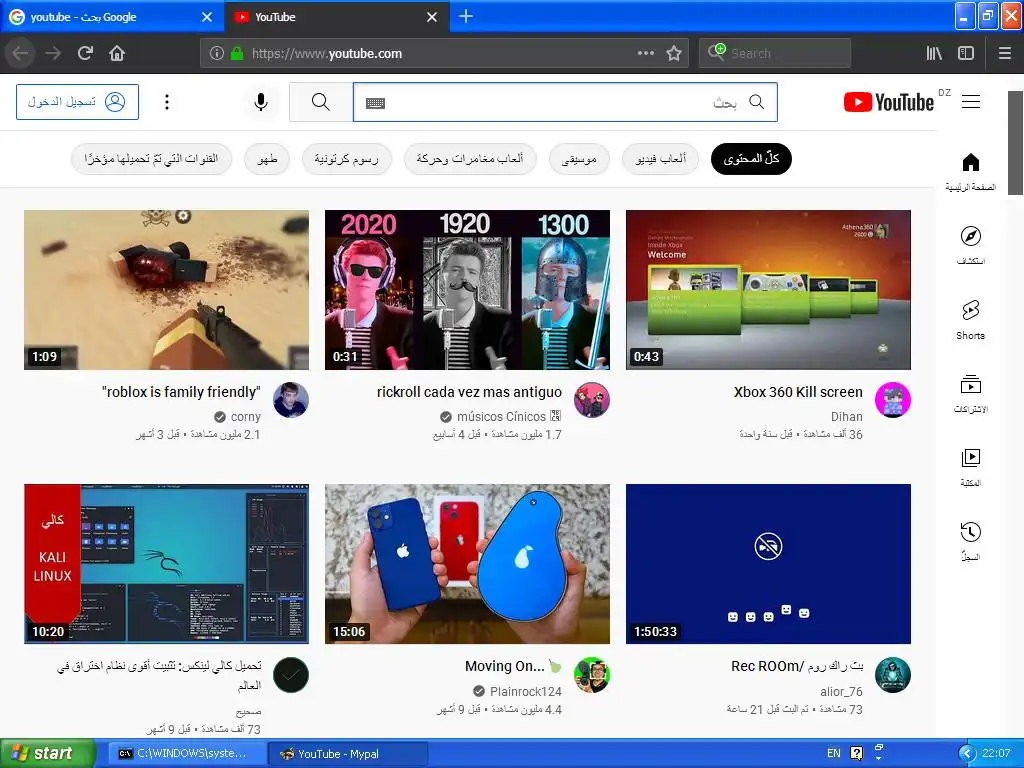Open the corny channel name
1024x768 pixels.
[x=246, y=417]
